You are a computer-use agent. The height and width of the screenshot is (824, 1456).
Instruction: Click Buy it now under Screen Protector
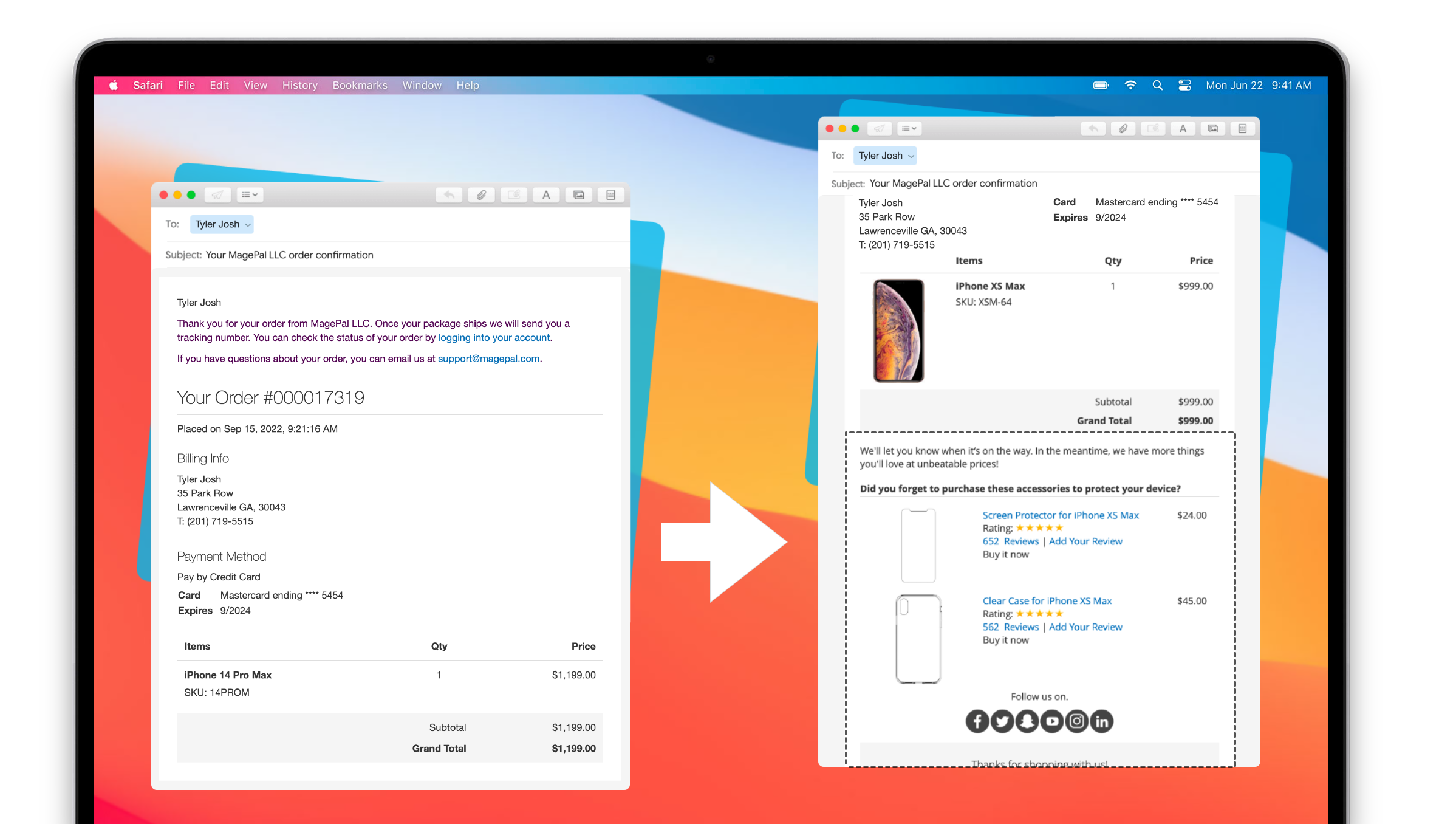pos(1006,554)
